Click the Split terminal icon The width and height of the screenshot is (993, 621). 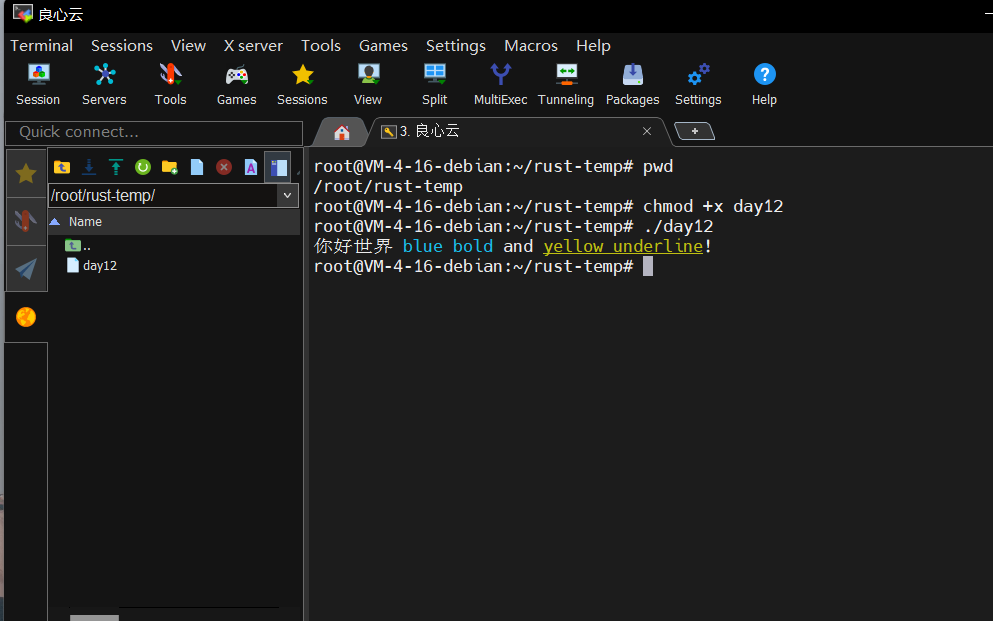[x=434, y=84]
